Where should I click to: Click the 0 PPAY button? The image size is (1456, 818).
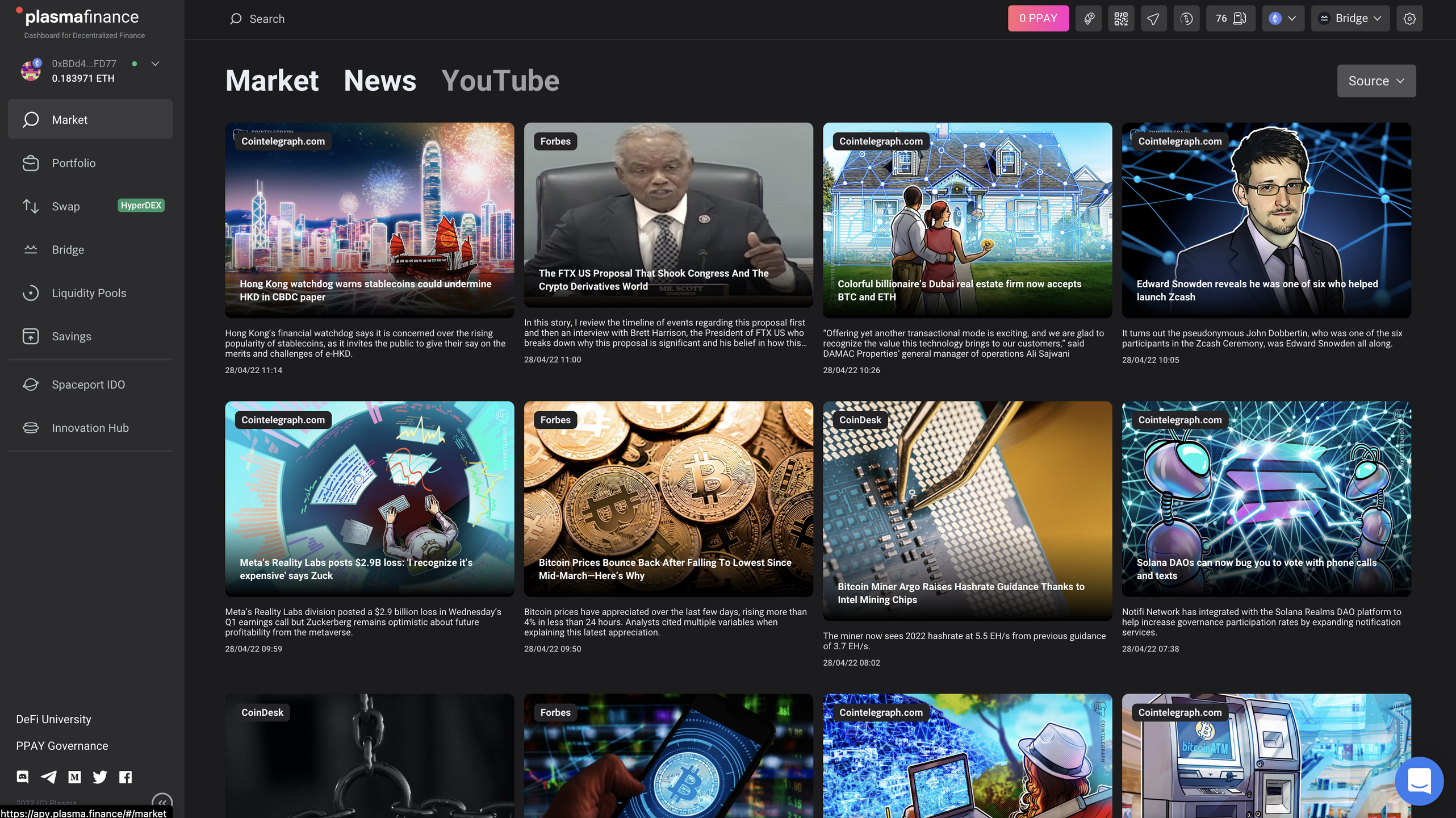click(x=1037, y=19)
